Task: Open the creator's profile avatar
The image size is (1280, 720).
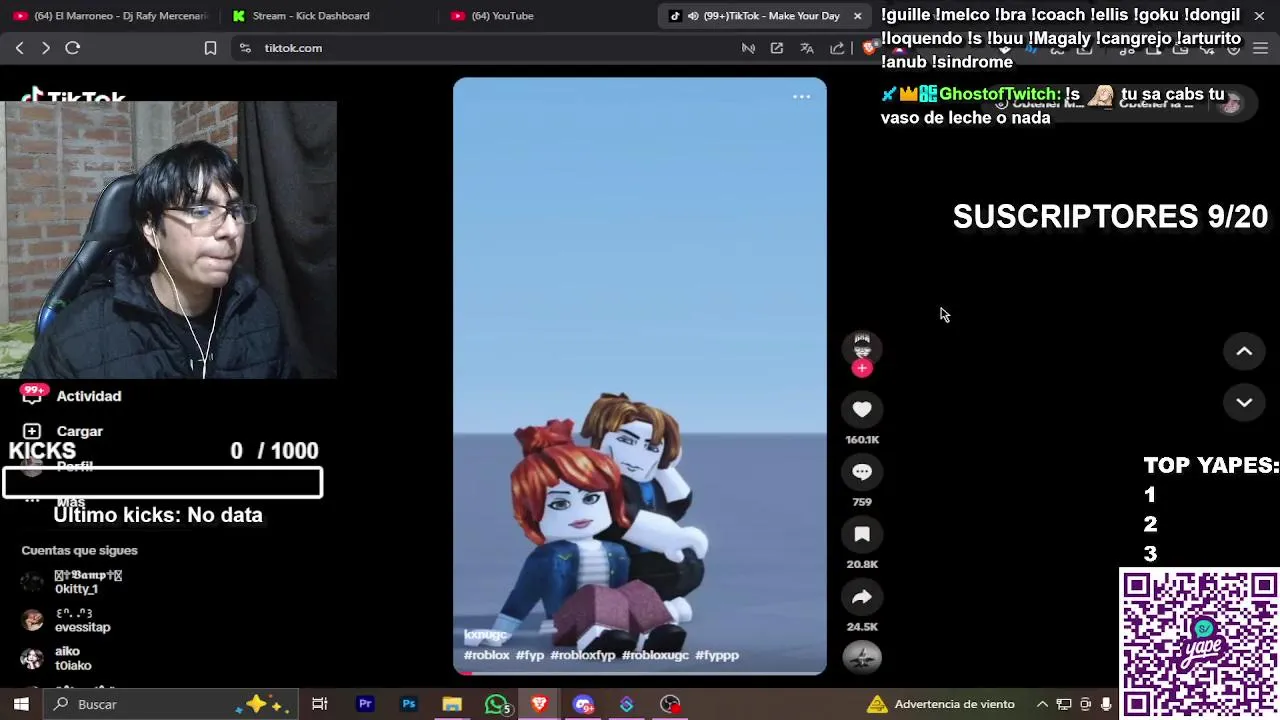Action: [x=862, y=347]
